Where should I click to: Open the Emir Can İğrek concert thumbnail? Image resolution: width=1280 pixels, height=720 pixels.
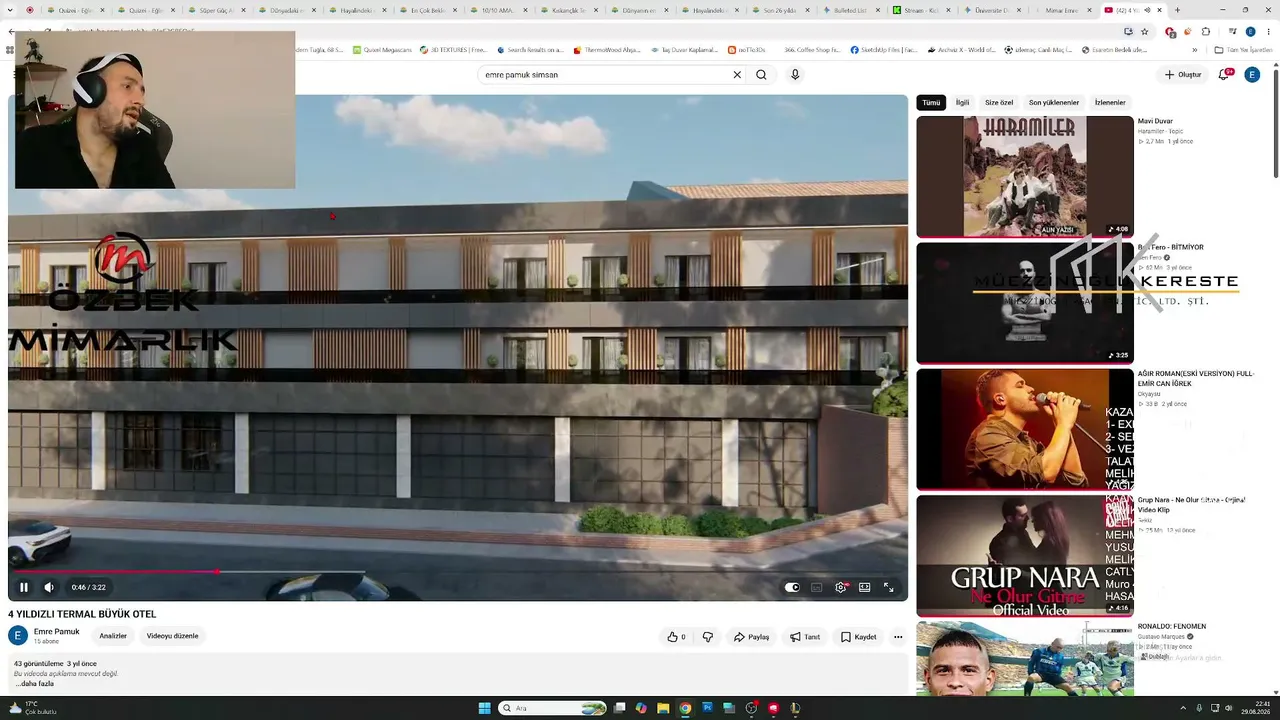click(x=1025, y=430)
